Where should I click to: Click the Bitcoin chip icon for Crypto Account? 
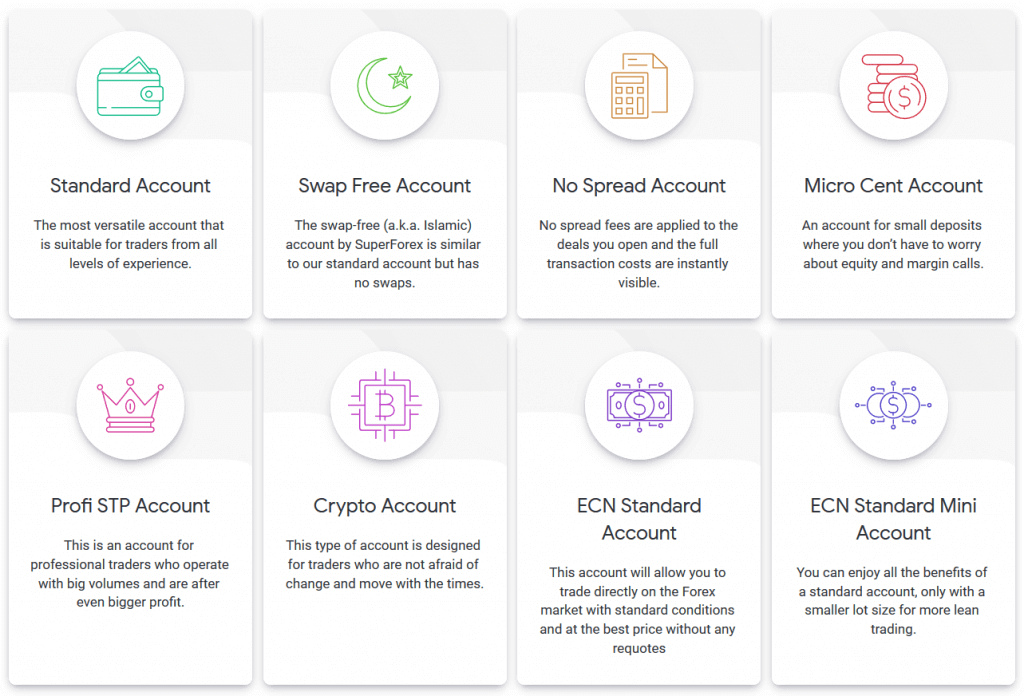point(384,405)
